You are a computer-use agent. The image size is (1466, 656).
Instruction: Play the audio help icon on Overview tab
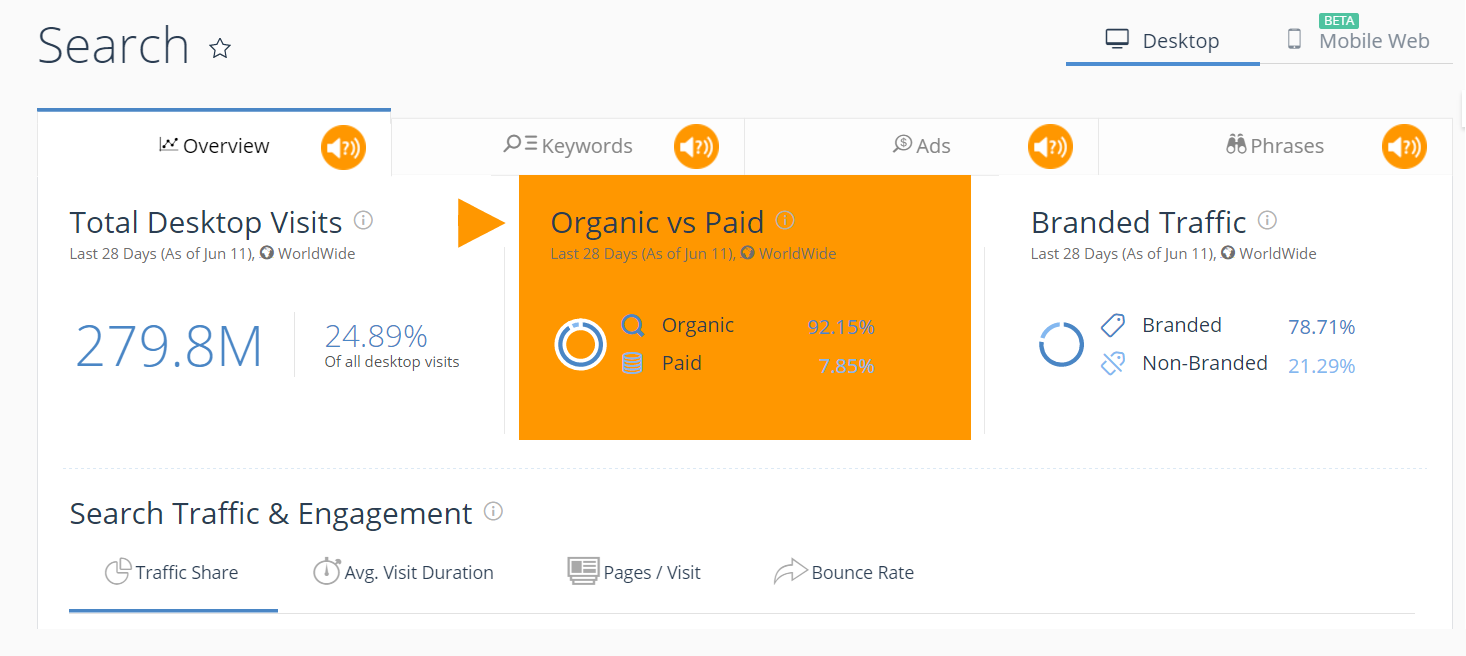[x=343, y=148]
